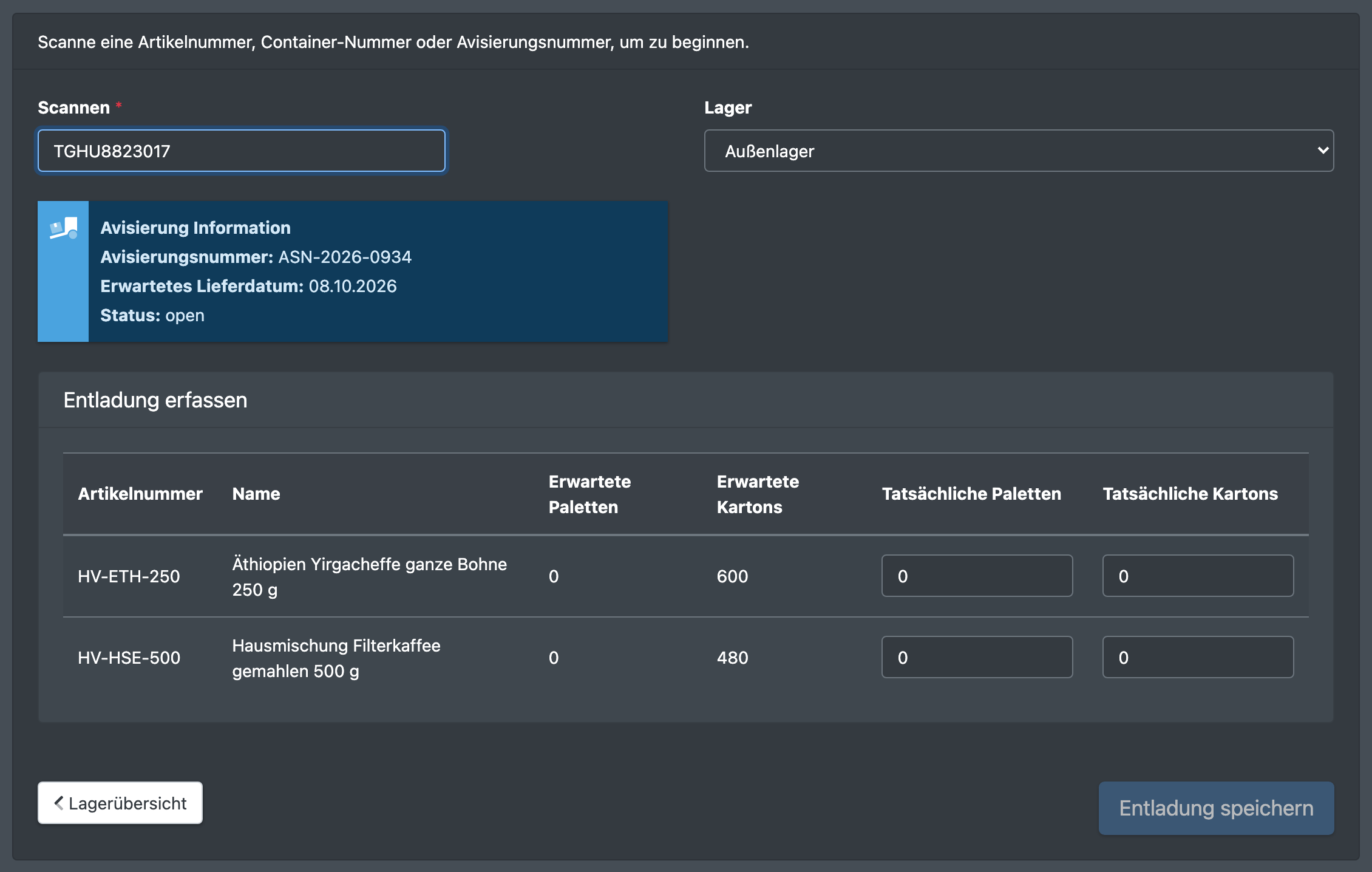Click expected cartons value 600

(x=732, y=576)
